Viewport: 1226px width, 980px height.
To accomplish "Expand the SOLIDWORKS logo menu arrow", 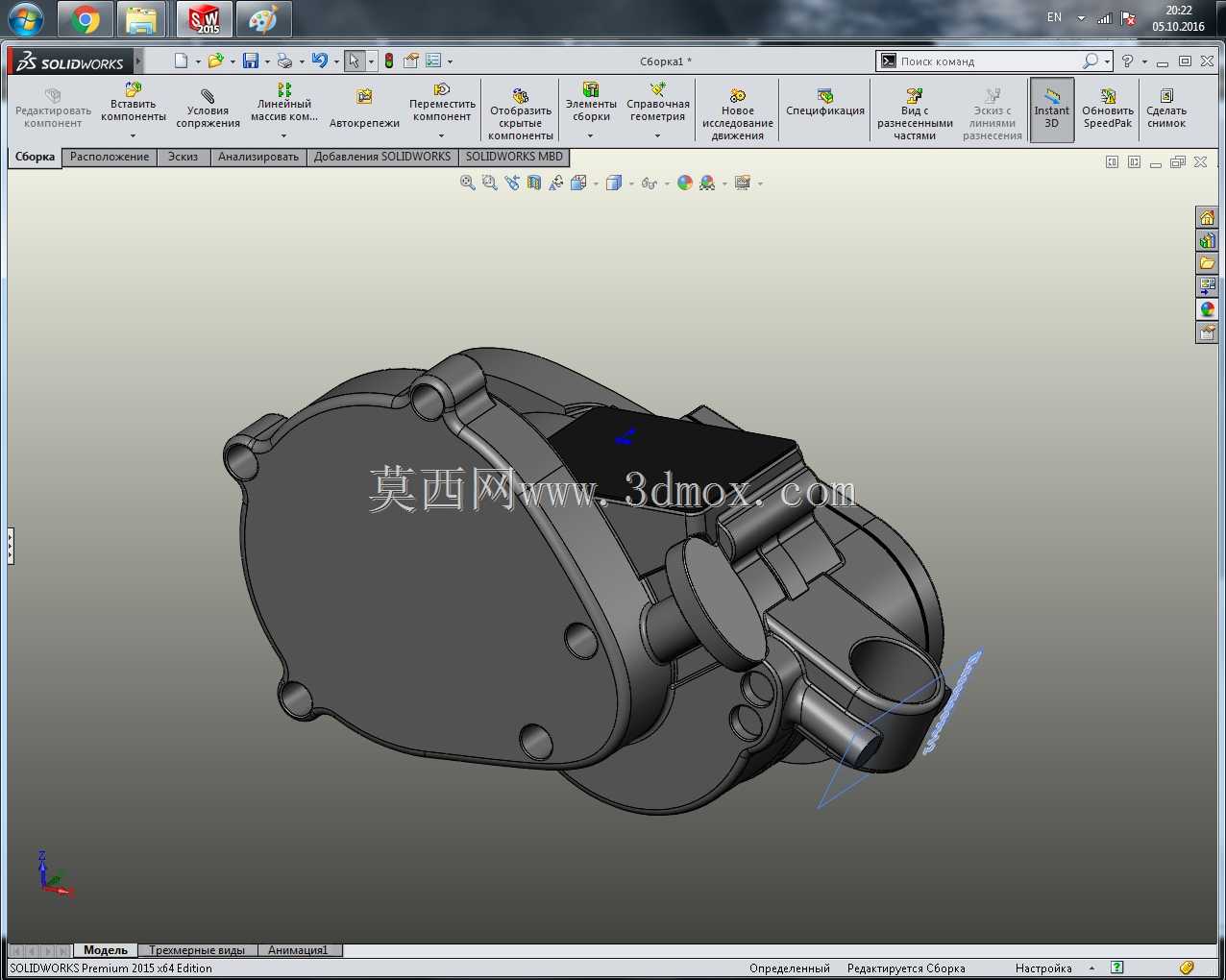I will pos(137,61).
